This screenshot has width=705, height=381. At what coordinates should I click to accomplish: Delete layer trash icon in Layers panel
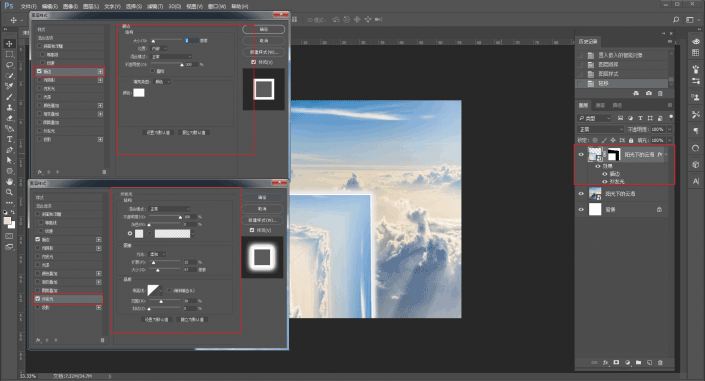pos(660,363)
